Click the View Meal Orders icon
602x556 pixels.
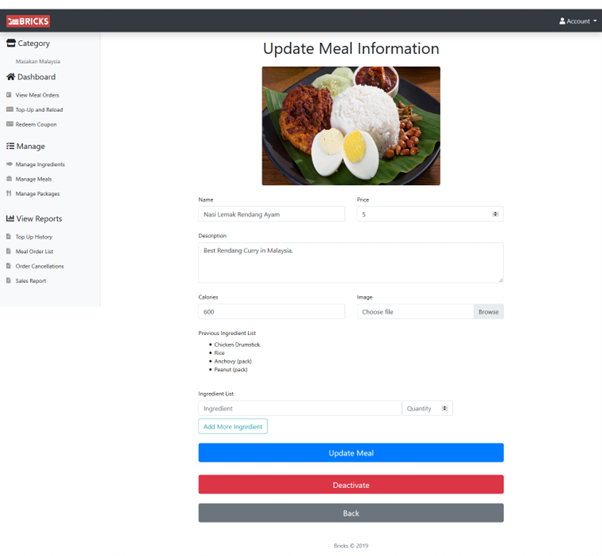(x=9, y=95)
